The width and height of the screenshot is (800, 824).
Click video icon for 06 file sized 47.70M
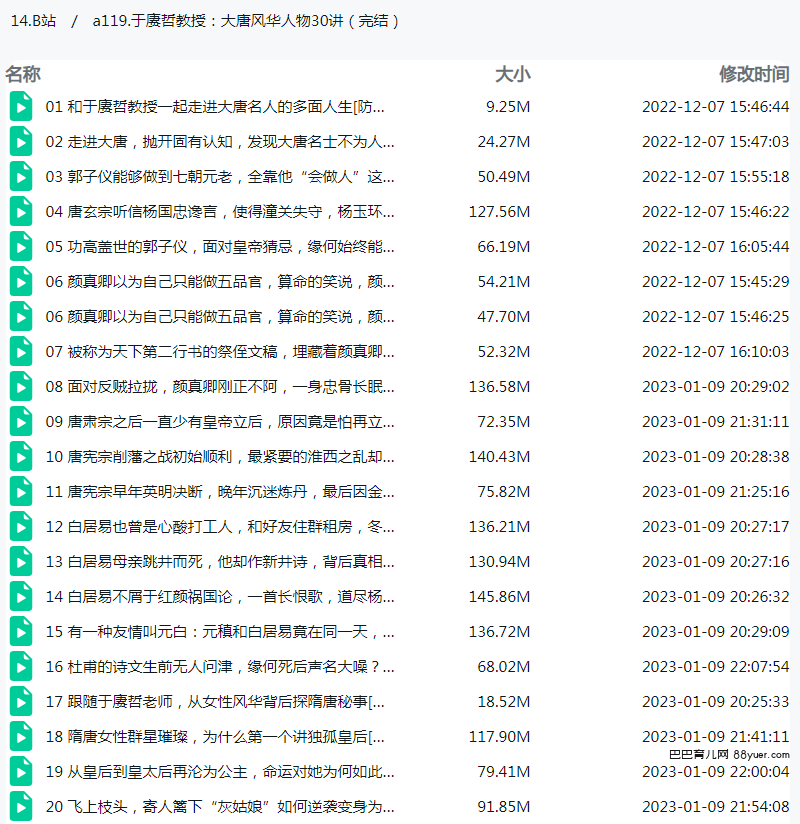click(21, 317)
